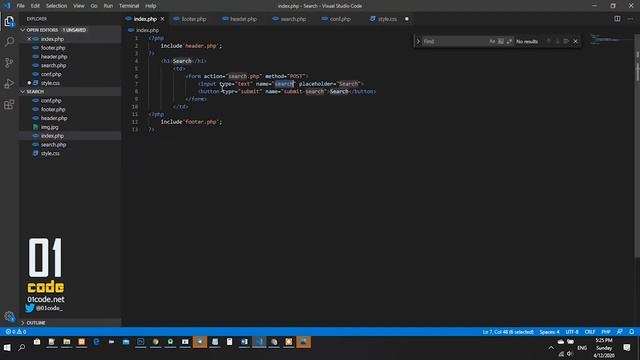Open the Edit menu
Viewport: 640px width, 360px height.
coord(35,6)
